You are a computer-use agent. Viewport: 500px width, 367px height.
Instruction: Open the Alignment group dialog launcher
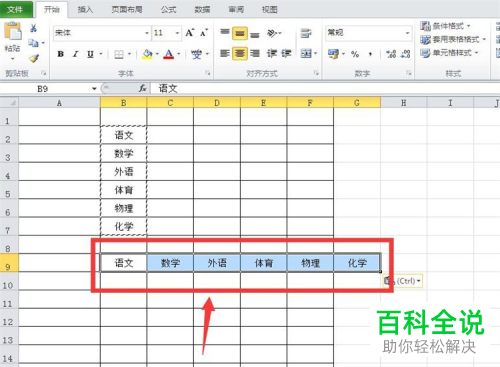coord(316,73)
